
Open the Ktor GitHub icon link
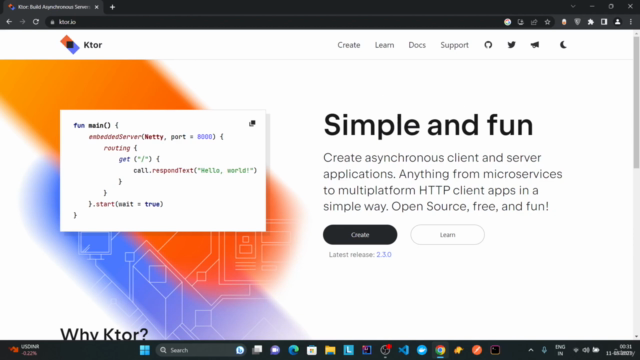tap(488, 45)
